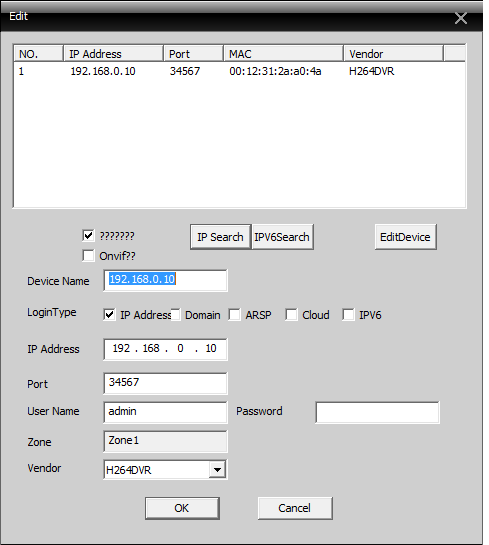
Task: Select the Port number field
Action: tap(165, 383)
